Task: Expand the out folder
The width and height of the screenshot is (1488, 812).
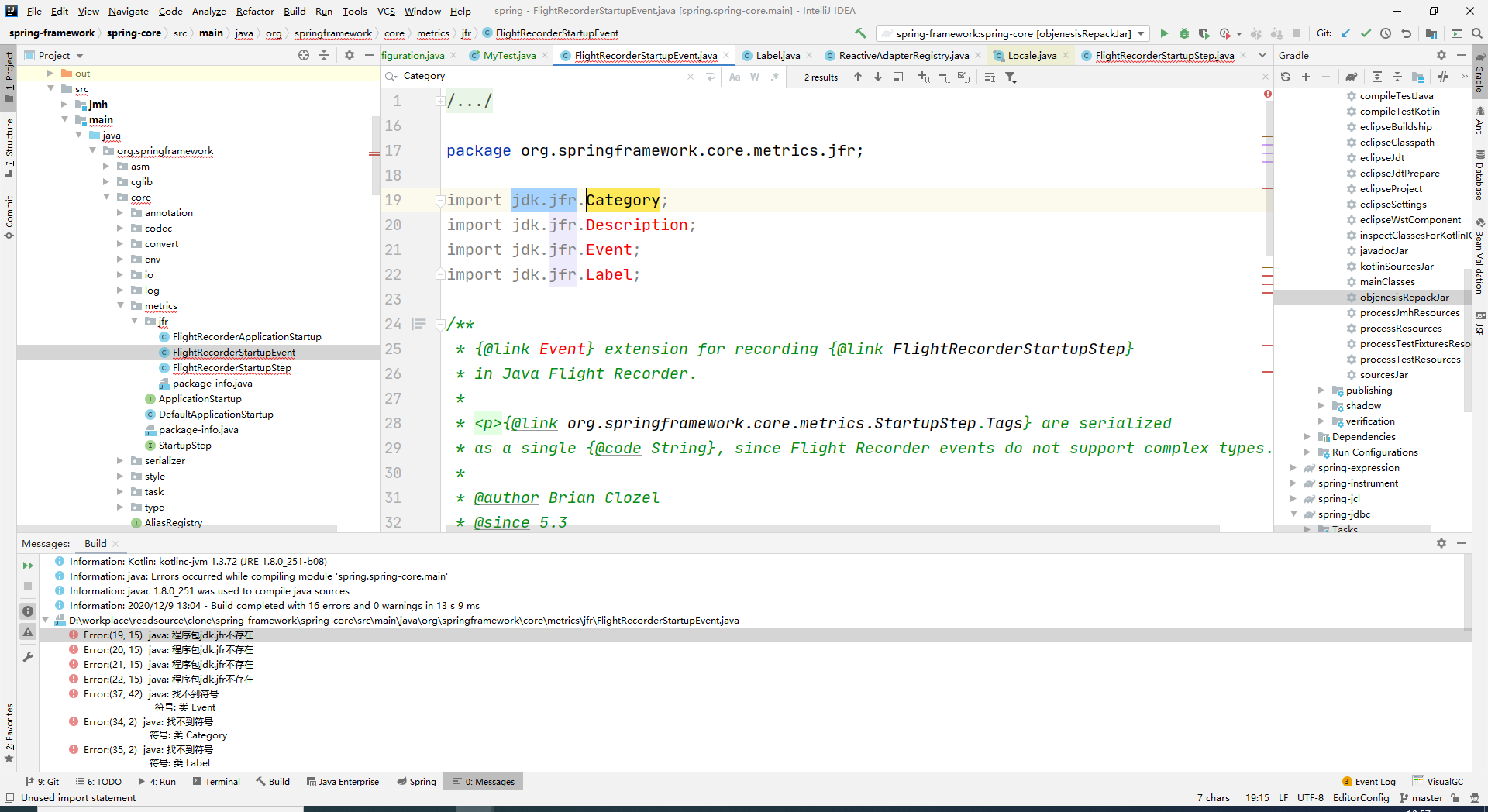Action: (x=50, y=74)
